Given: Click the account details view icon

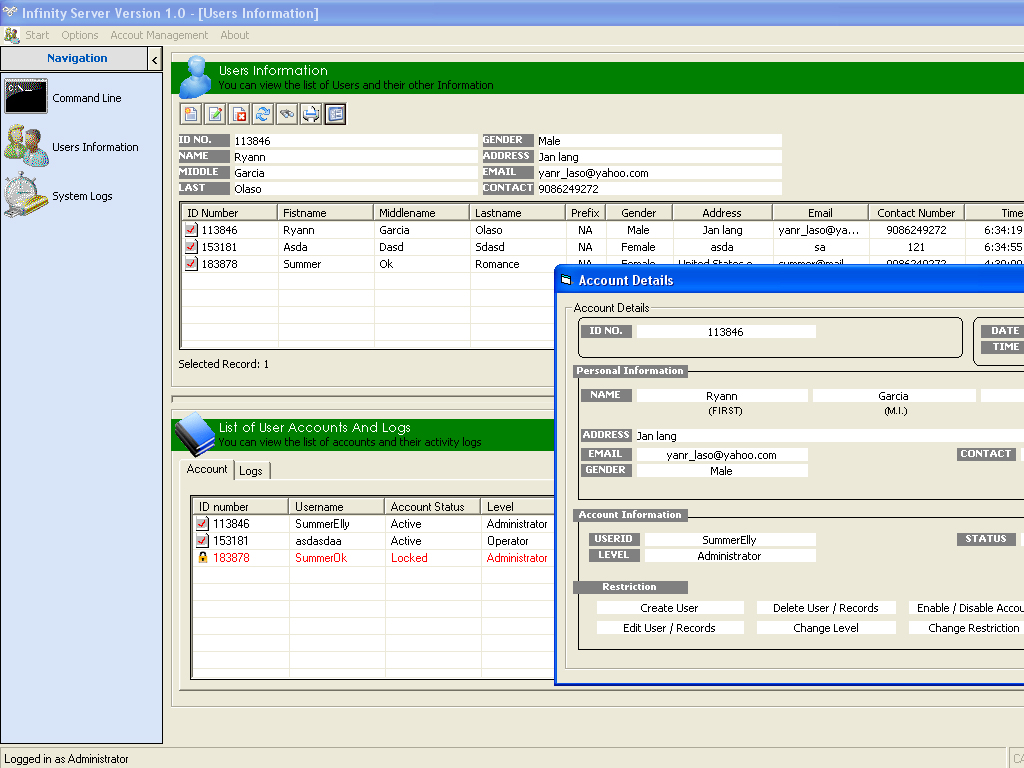Looking at the screenshot, I should tap(335, 114).
